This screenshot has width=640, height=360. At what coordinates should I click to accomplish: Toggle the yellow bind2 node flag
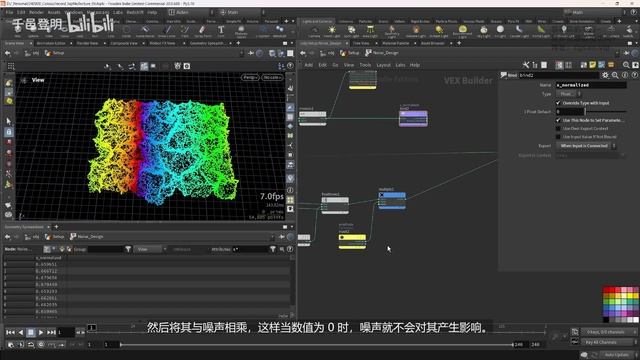pyautogui.click(x=342, y=237)
